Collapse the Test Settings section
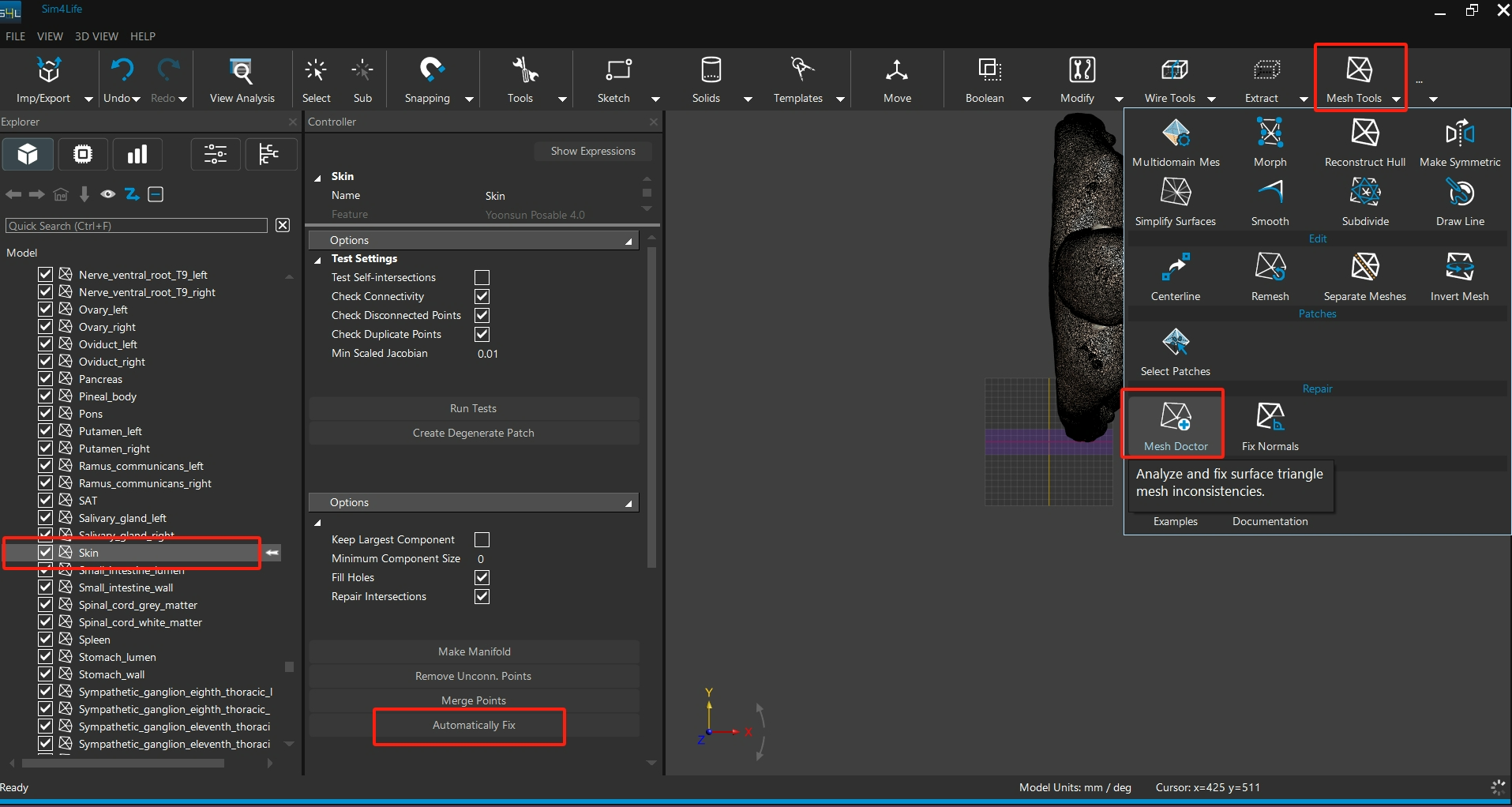The width and height of the screenshot is (1512, 807). click(x=318, y=259)
